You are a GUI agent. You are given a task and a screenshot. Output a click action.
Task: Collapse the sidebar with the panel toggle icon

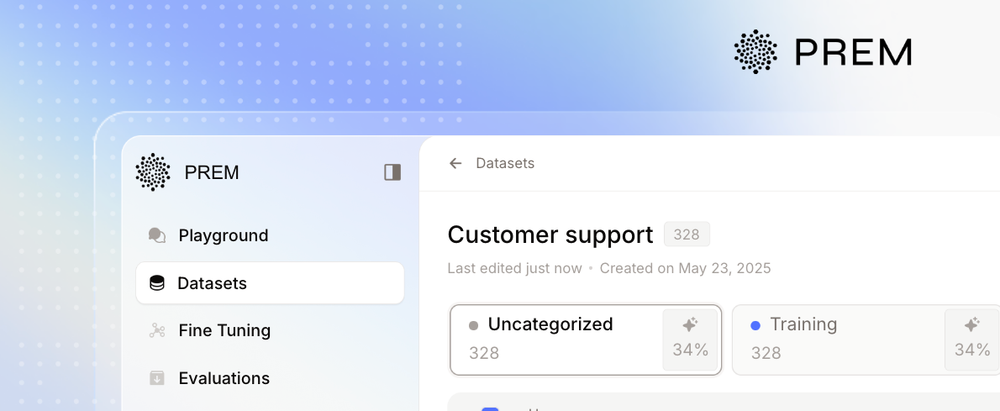click(392, 172)
